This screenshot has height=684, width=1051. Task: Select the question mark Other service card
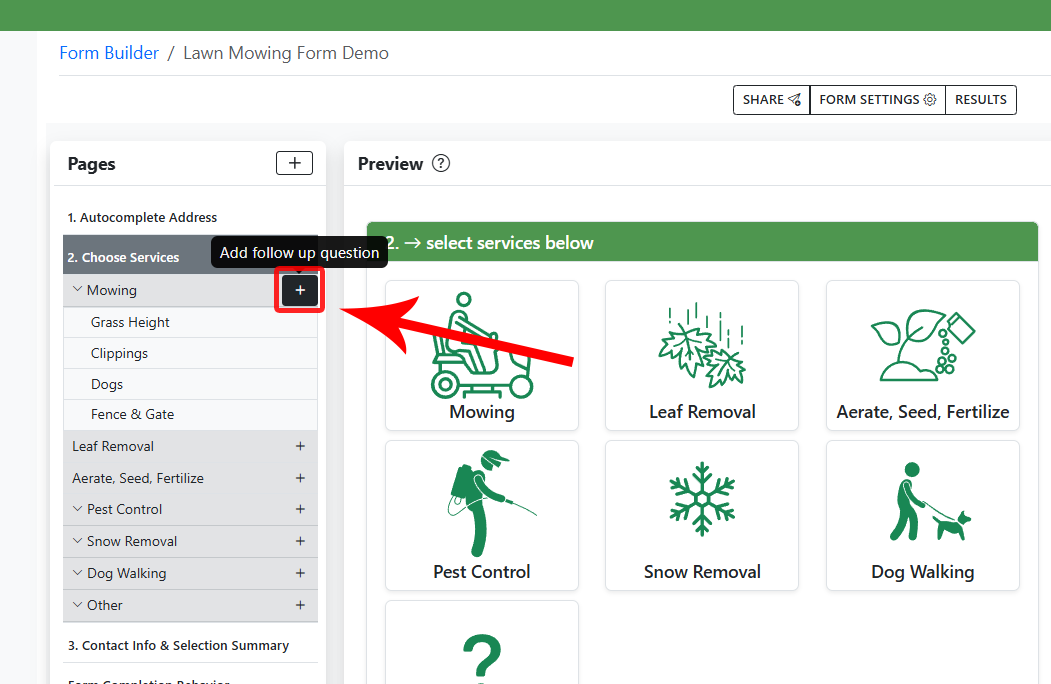(x=482, y=642)
